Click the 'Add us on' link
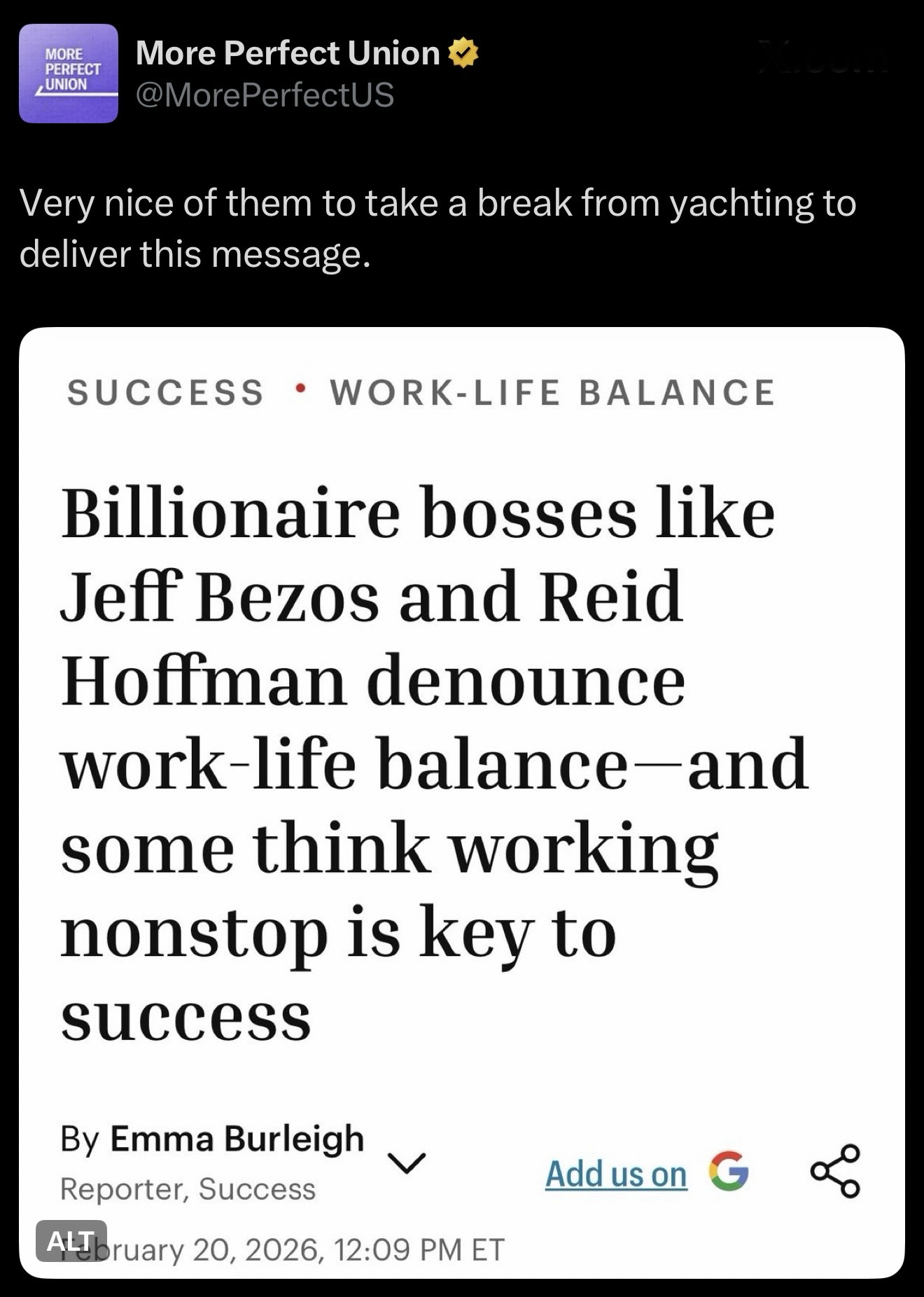Image resolution: width=924 pixels, height=1297 pixels. coord(616,1174)
